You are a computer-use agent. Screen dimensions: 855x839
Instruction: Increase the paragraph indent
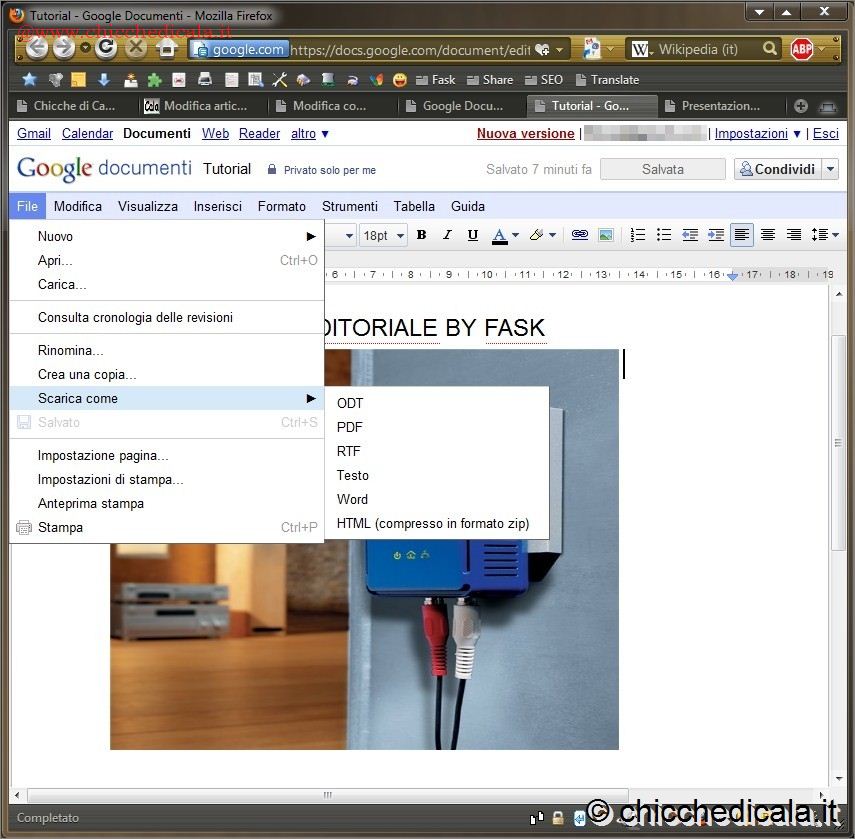click(715, 235)
